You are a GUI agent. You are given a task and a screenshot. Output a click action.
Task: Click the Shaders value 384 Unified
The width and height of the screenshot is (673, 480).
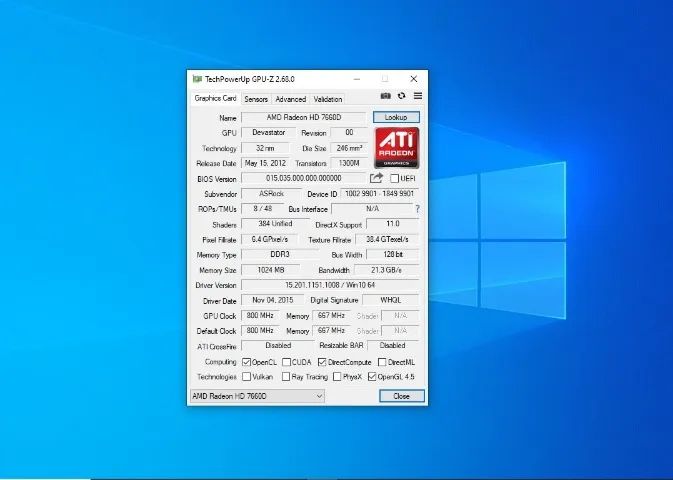tap(275, 224)
